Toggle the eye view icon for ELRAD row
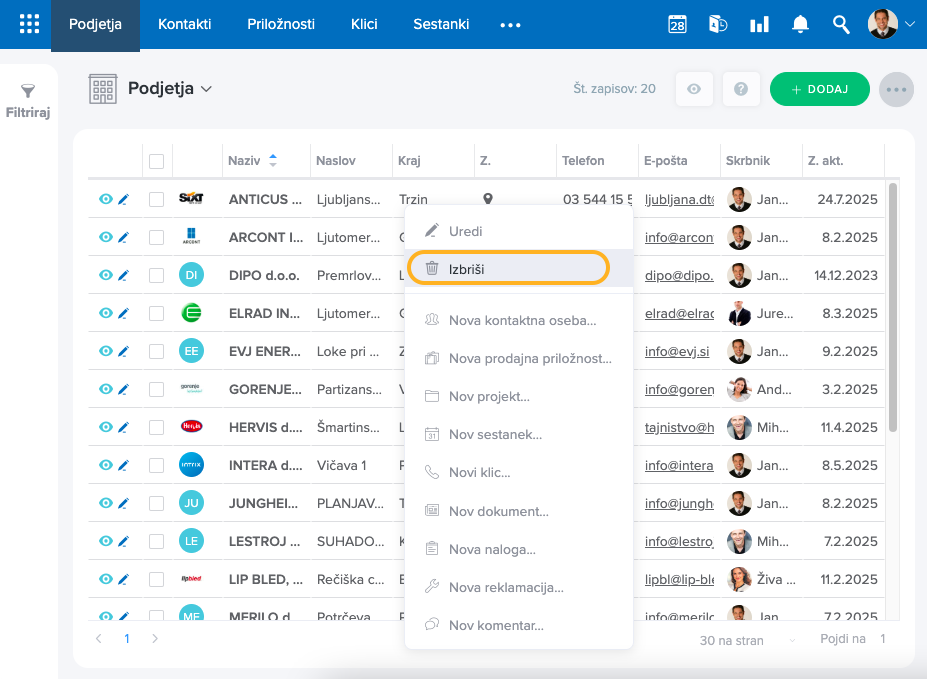The image size is (927, 679). 105,313
